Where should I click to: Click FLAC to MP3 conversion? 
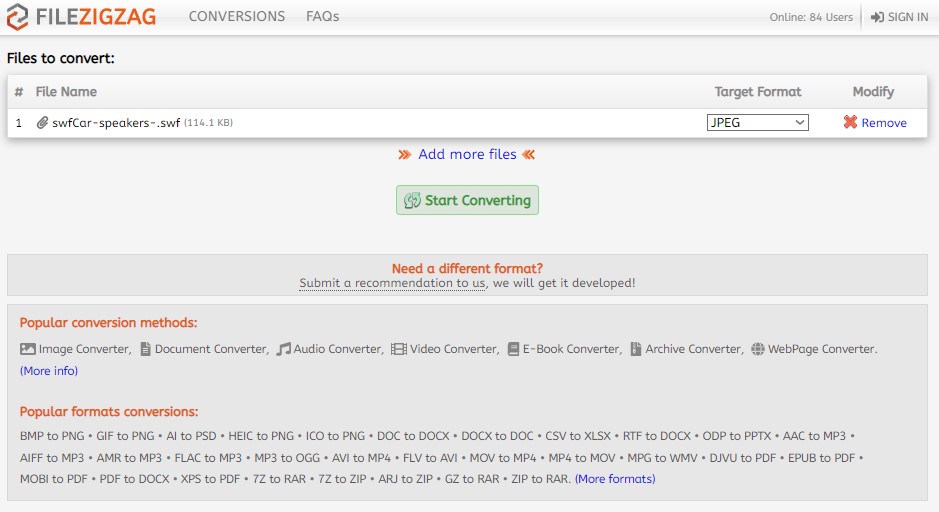[208, 458]
